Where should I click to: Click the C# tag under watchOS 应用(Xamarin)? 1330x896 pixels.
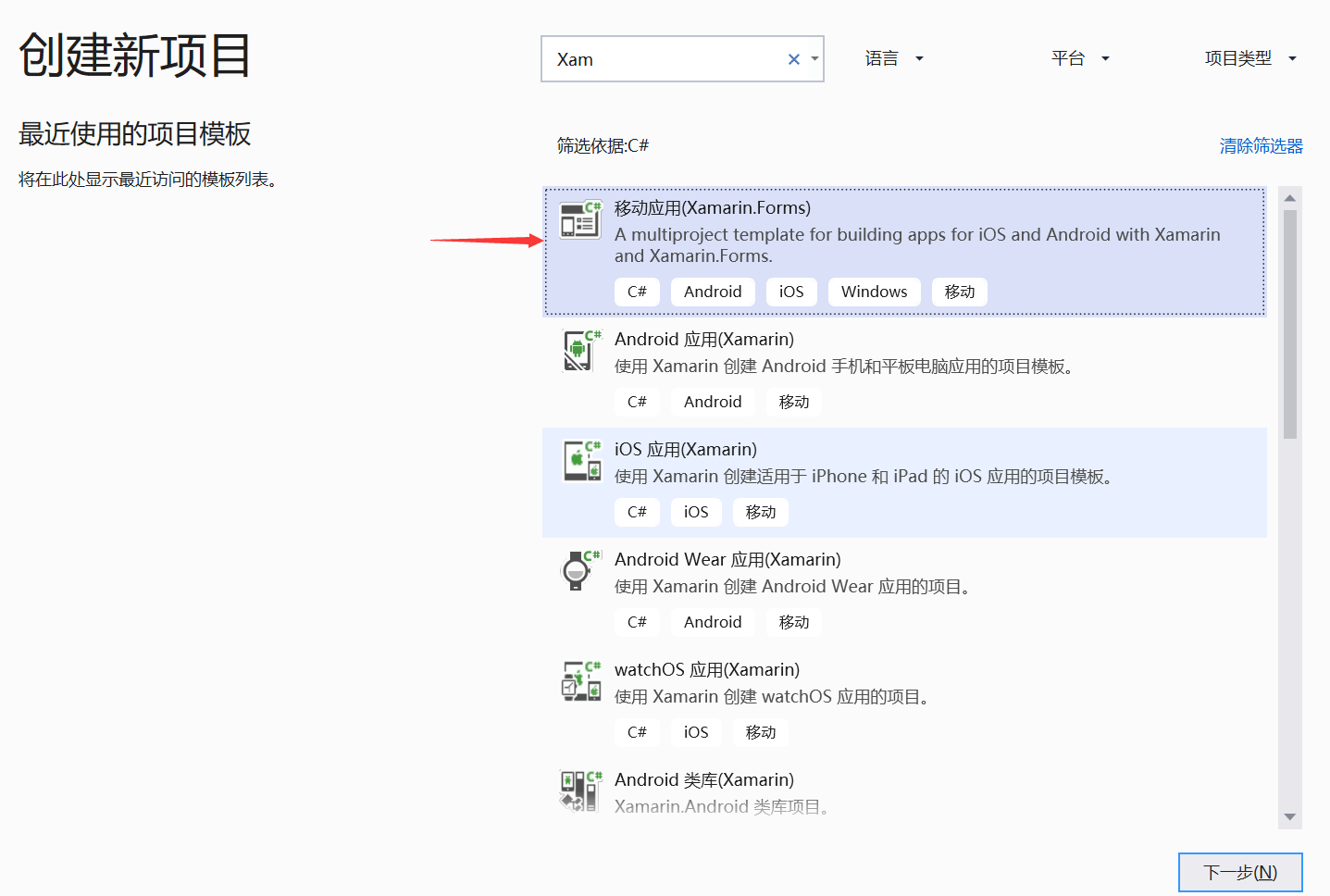tap(637, 732)
